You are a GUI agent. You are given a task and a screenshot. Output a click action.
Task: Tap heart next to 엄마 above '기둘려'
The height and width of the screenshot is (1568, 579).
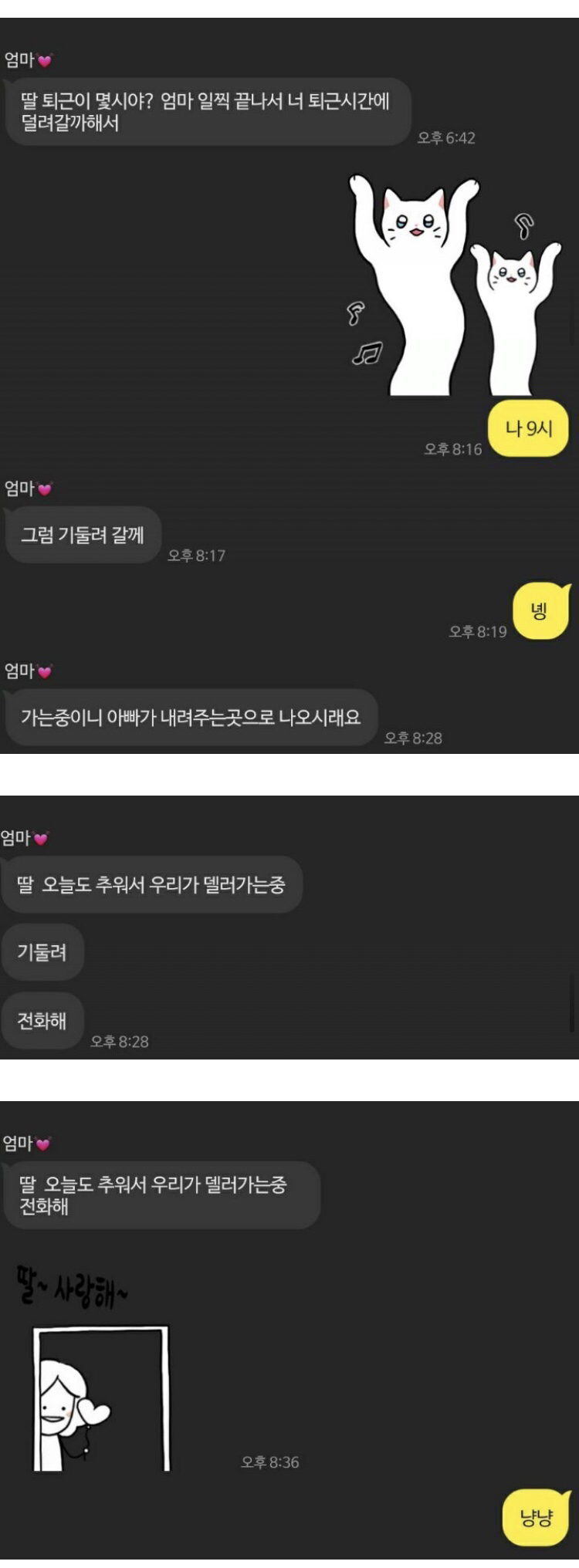point(41,838)
